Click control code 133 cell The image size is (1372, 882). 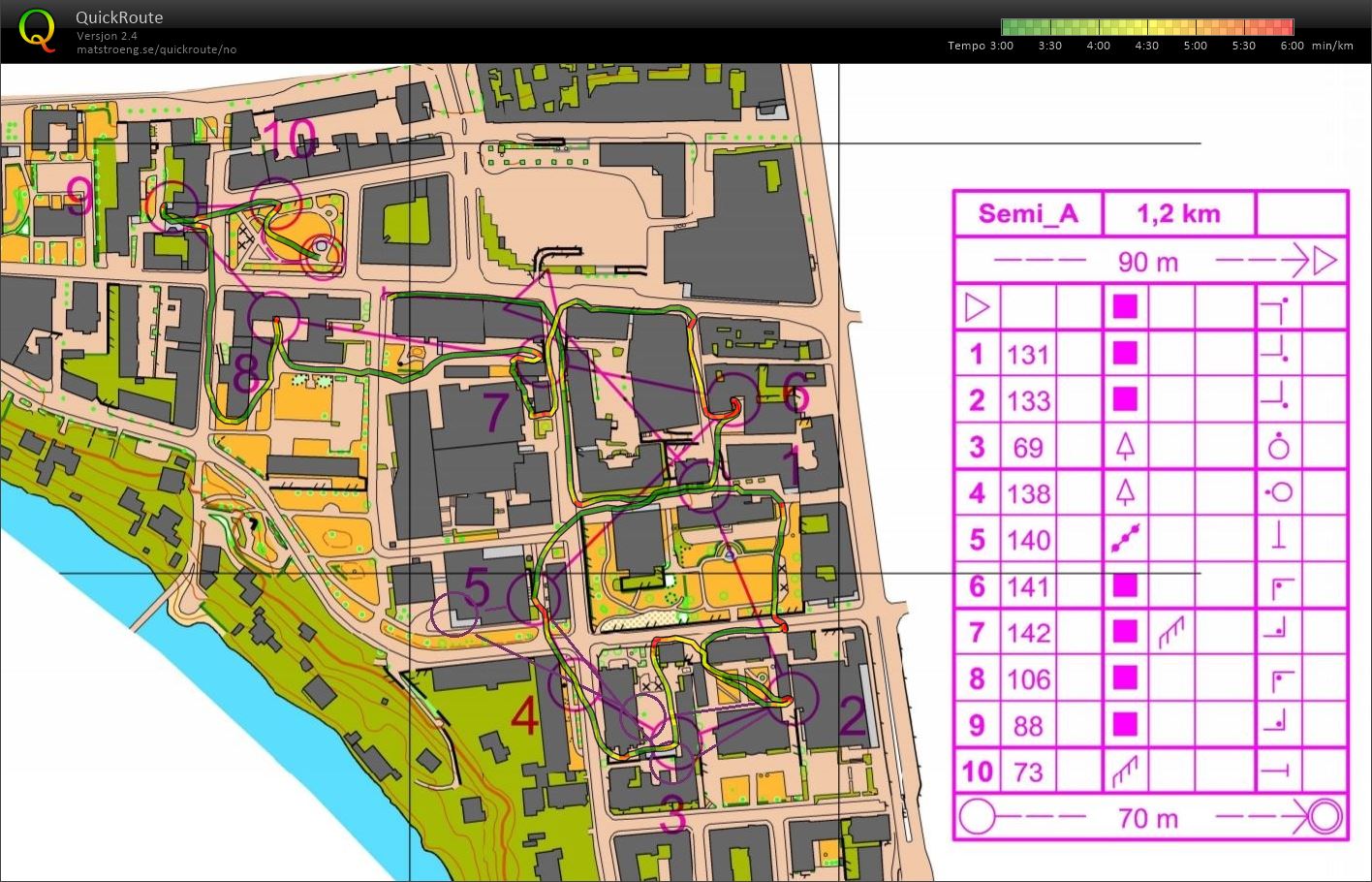(x=1028, y=399)
